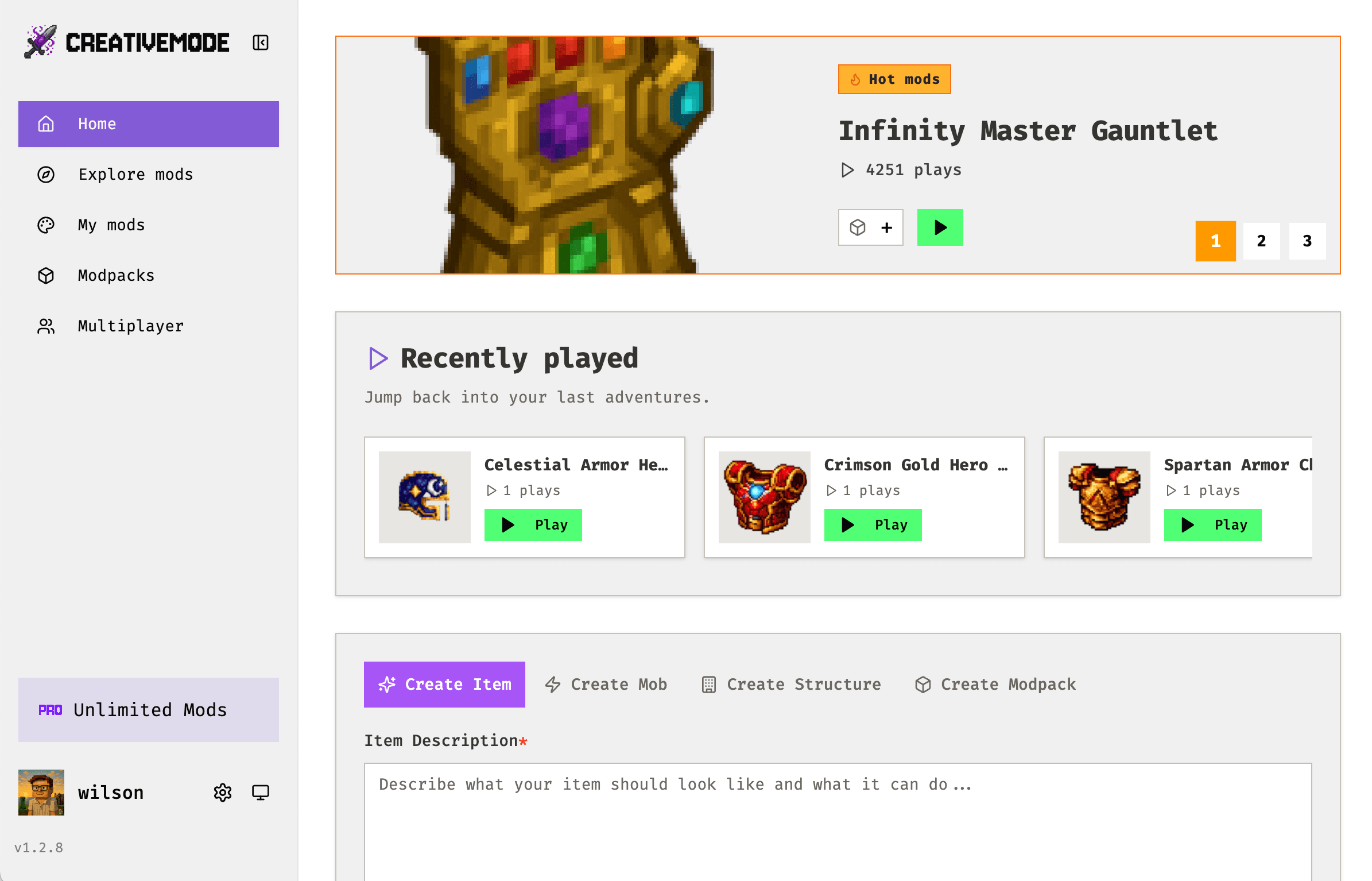The width and height of the screenshot is (1372, 881).
Task: Switch to hot mods slide 2
Action: coord(1261,241)
